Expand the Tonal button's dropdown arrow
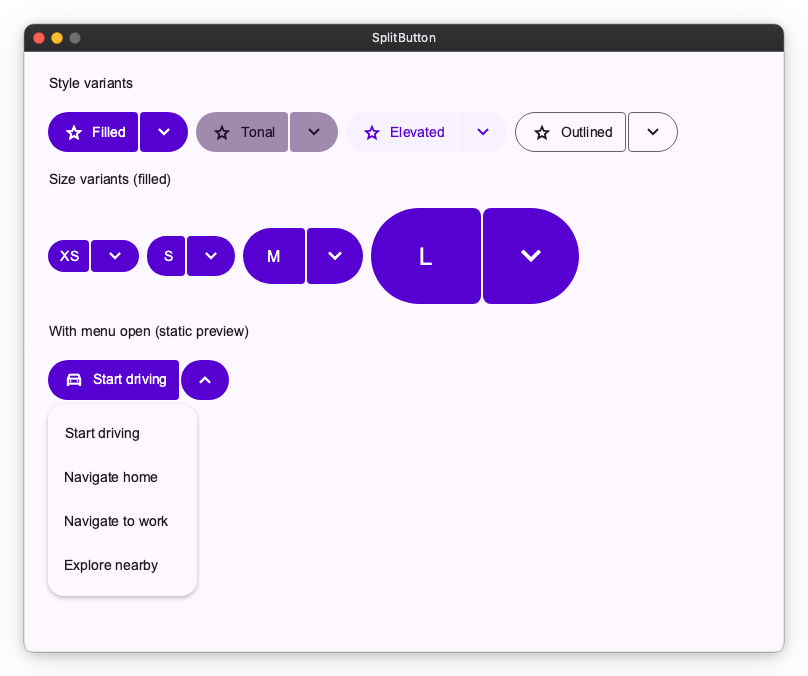This screenshot has height=676, width=808. click(314, 132)
